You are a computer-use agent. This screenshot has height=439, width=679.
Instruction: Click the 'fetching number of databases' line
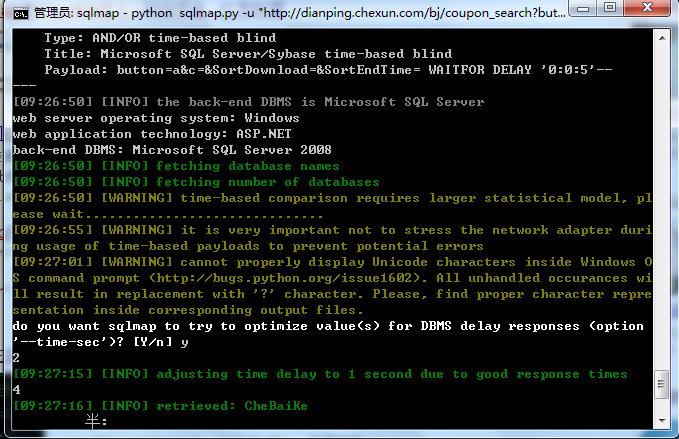pos(196,182)
